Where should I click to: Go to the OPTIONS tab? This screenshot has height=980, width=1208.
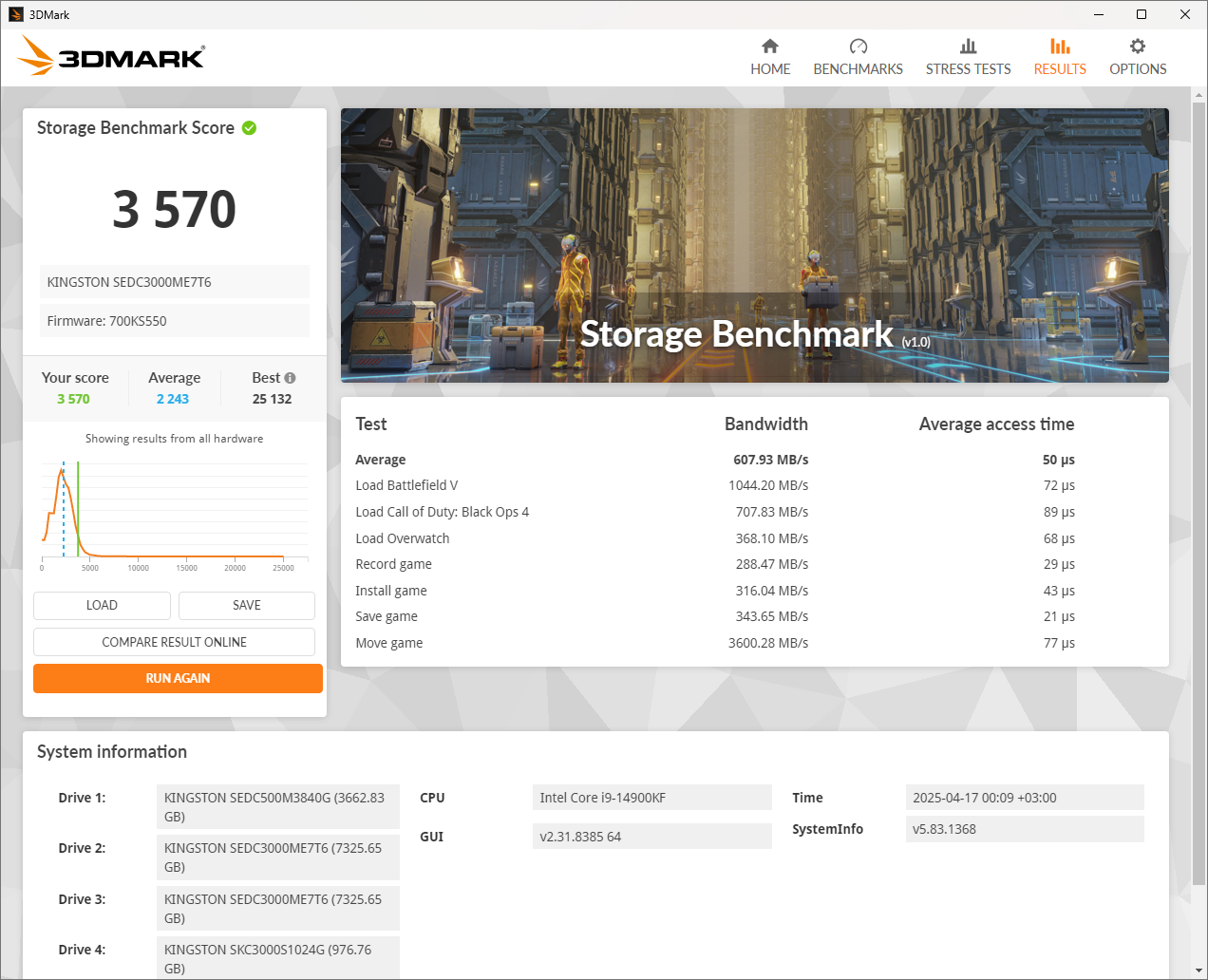click(x=1138, y=58)
